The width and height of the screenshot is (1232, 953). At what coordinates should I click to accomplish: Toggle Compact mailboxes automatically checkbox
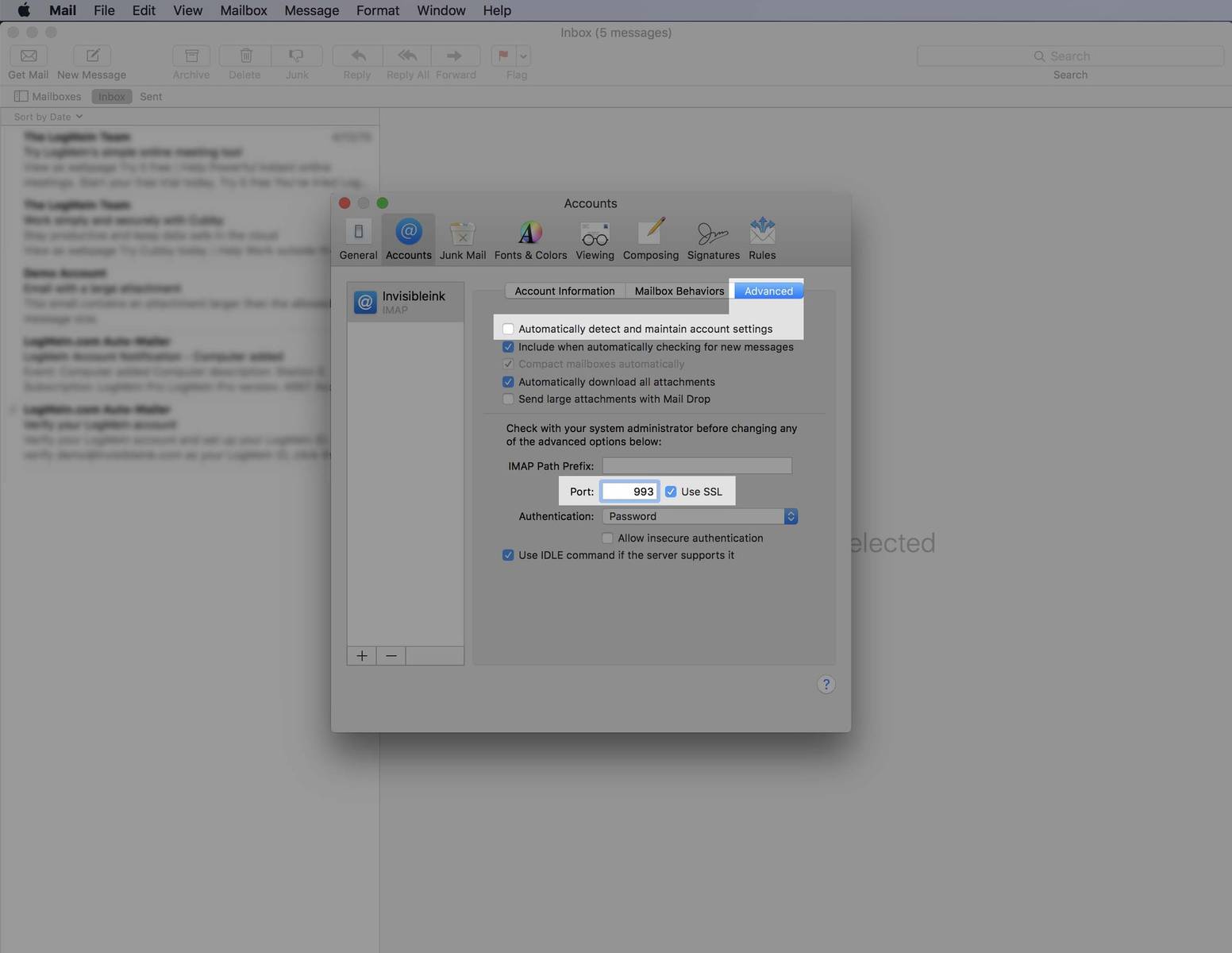508,364
